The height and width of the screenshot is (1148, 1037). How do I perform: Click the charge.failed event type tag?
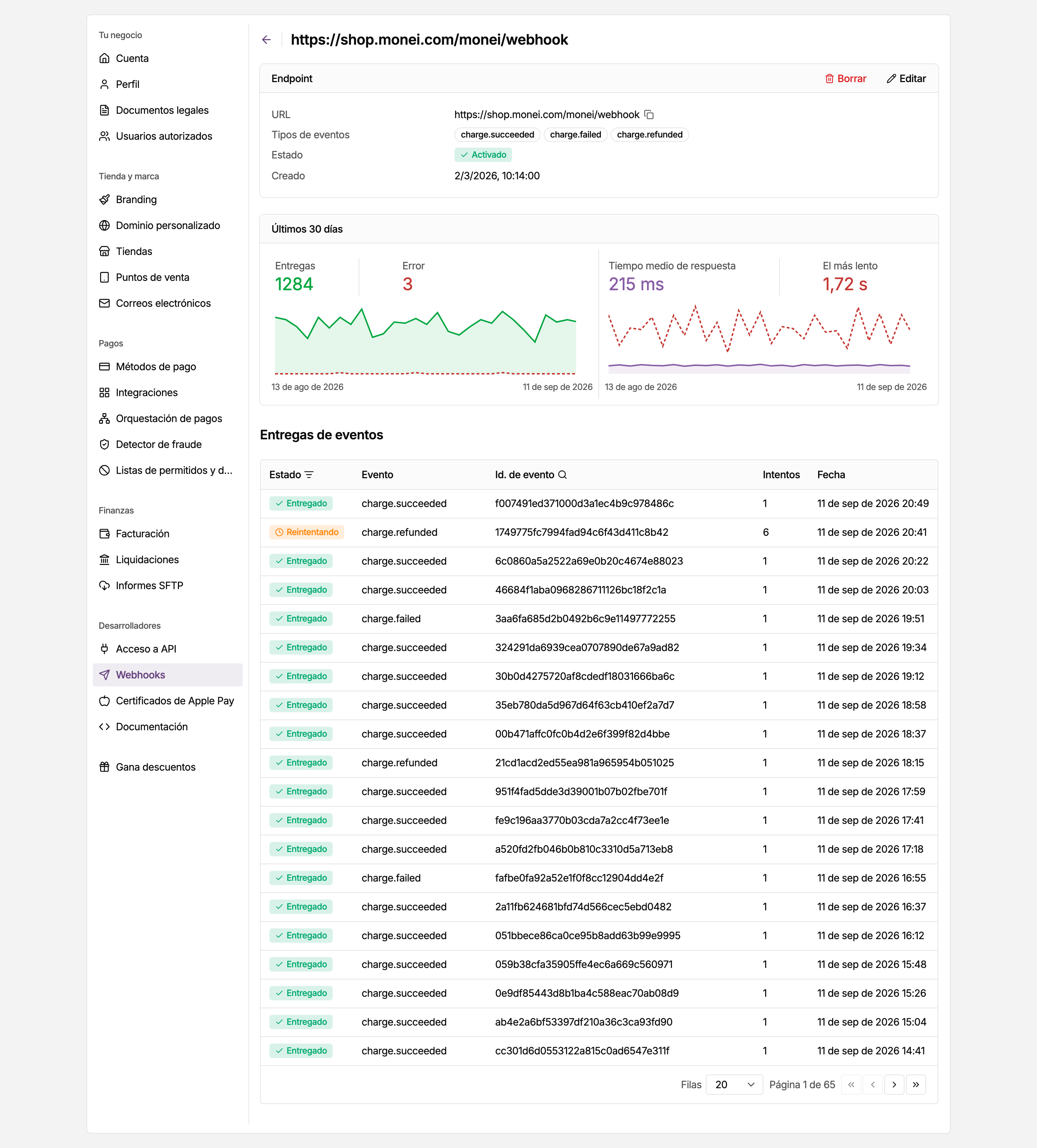pyautogui.click(x=575, y=135)
